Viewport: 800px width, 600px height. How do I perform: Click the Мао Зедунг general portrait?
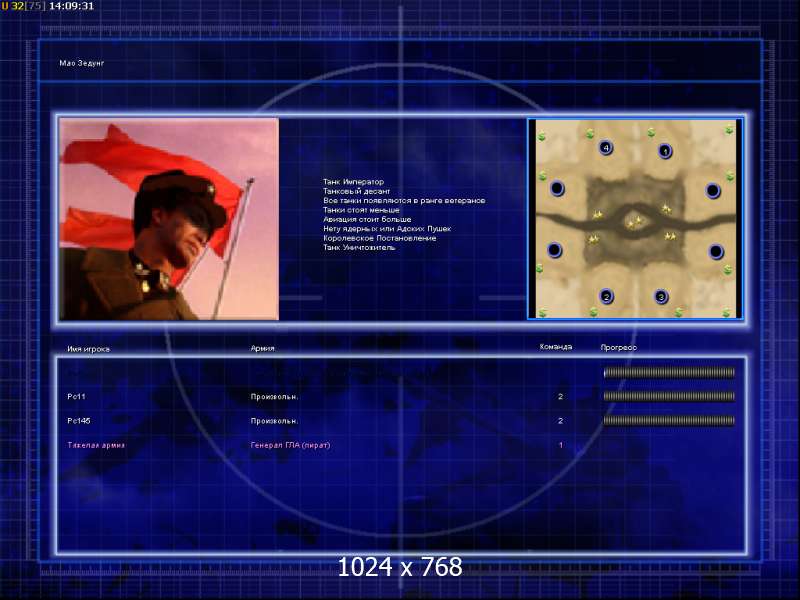point(169,219)
